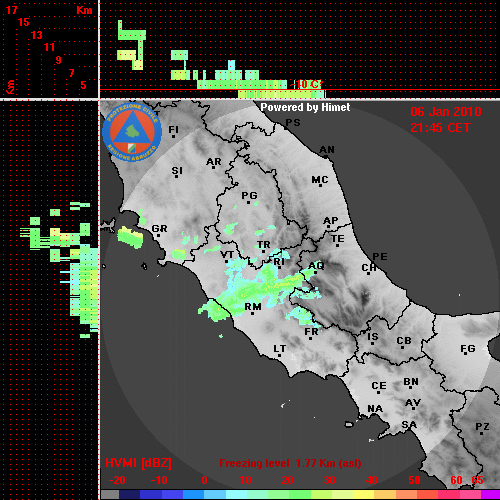Click the FG city label on the map
The image size is (500, 500).
(x=468, y=349)
